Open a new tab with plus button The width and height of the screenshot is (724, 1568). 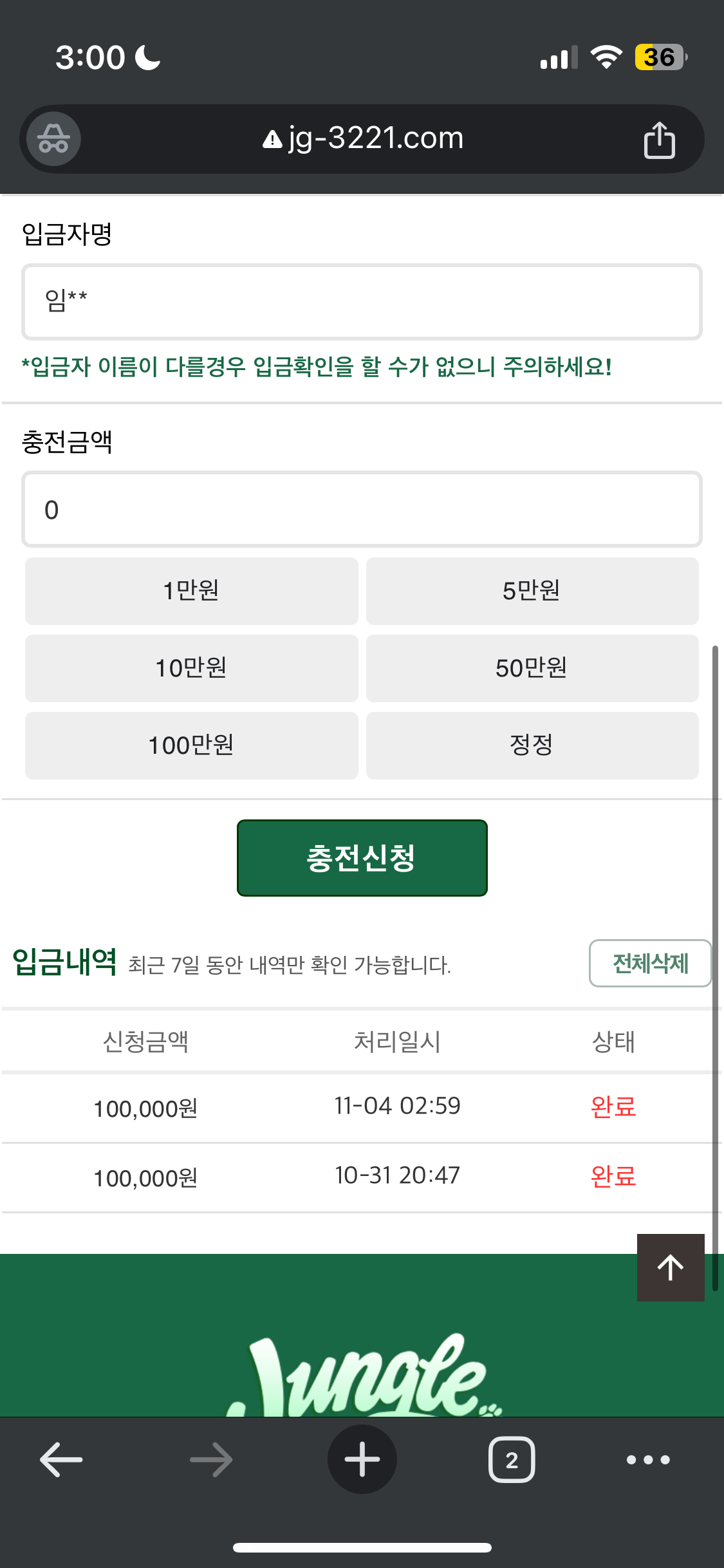coord(362,1459)
